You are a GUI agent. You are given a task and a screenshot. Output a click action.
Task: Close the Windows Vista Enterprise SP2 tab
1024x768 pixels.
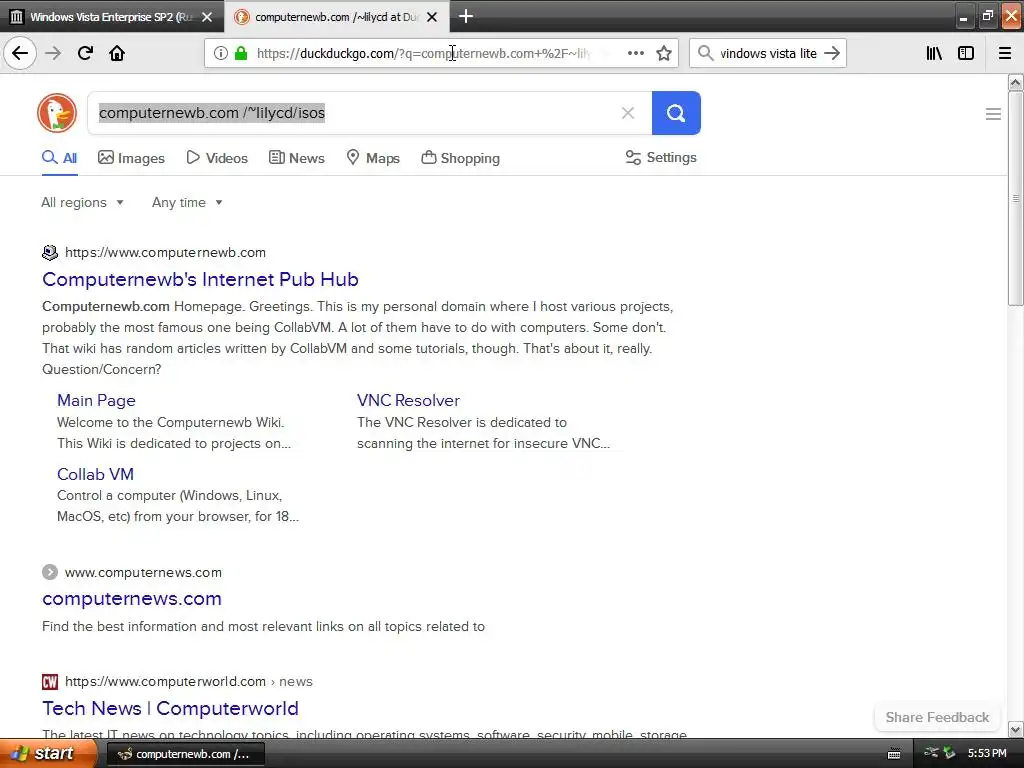pos(207,17)
